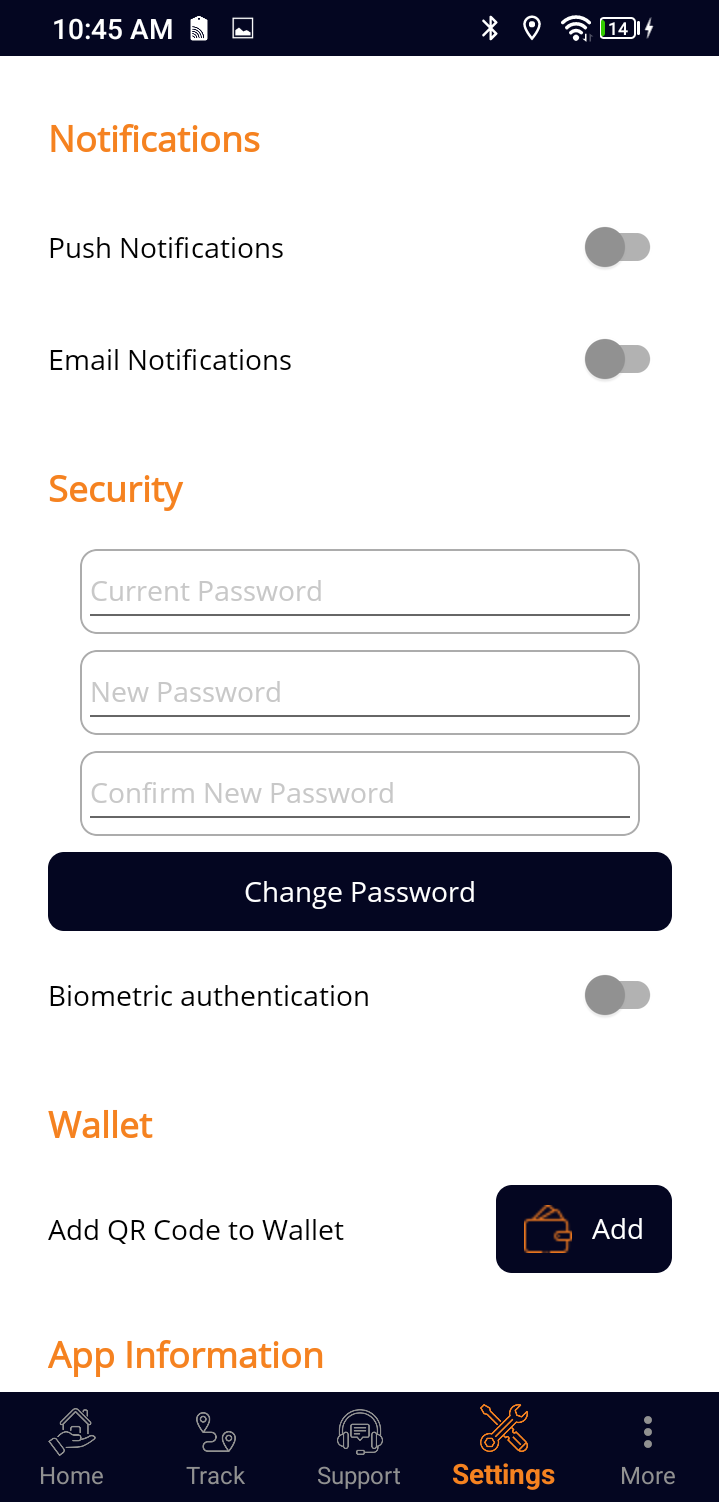The image size is (719, 1502).
Task: Tap Add to put QR Code in Wallet
Action: tap(584, 1229)
